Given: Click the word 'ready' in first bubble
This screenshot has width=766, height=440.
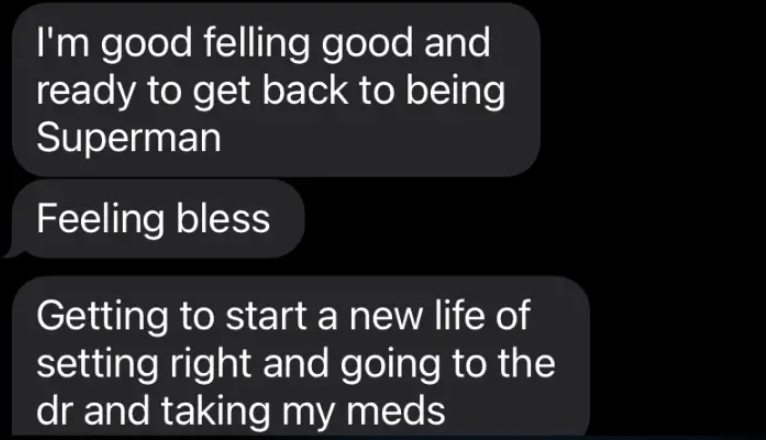Looking at the screenshot, I should [x=86, y=93].
